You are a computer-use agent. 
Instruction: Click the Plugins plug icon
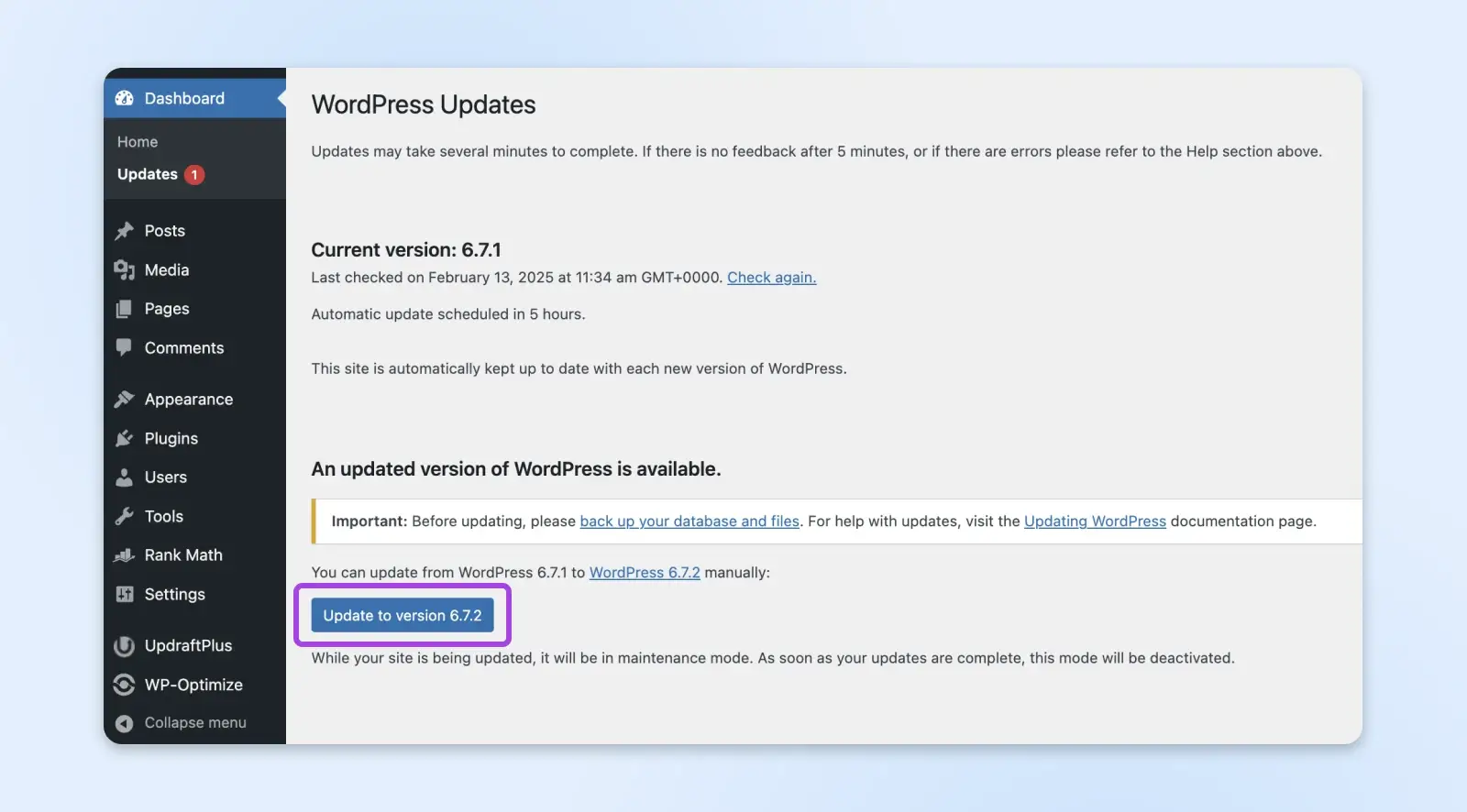pos(125,439)
